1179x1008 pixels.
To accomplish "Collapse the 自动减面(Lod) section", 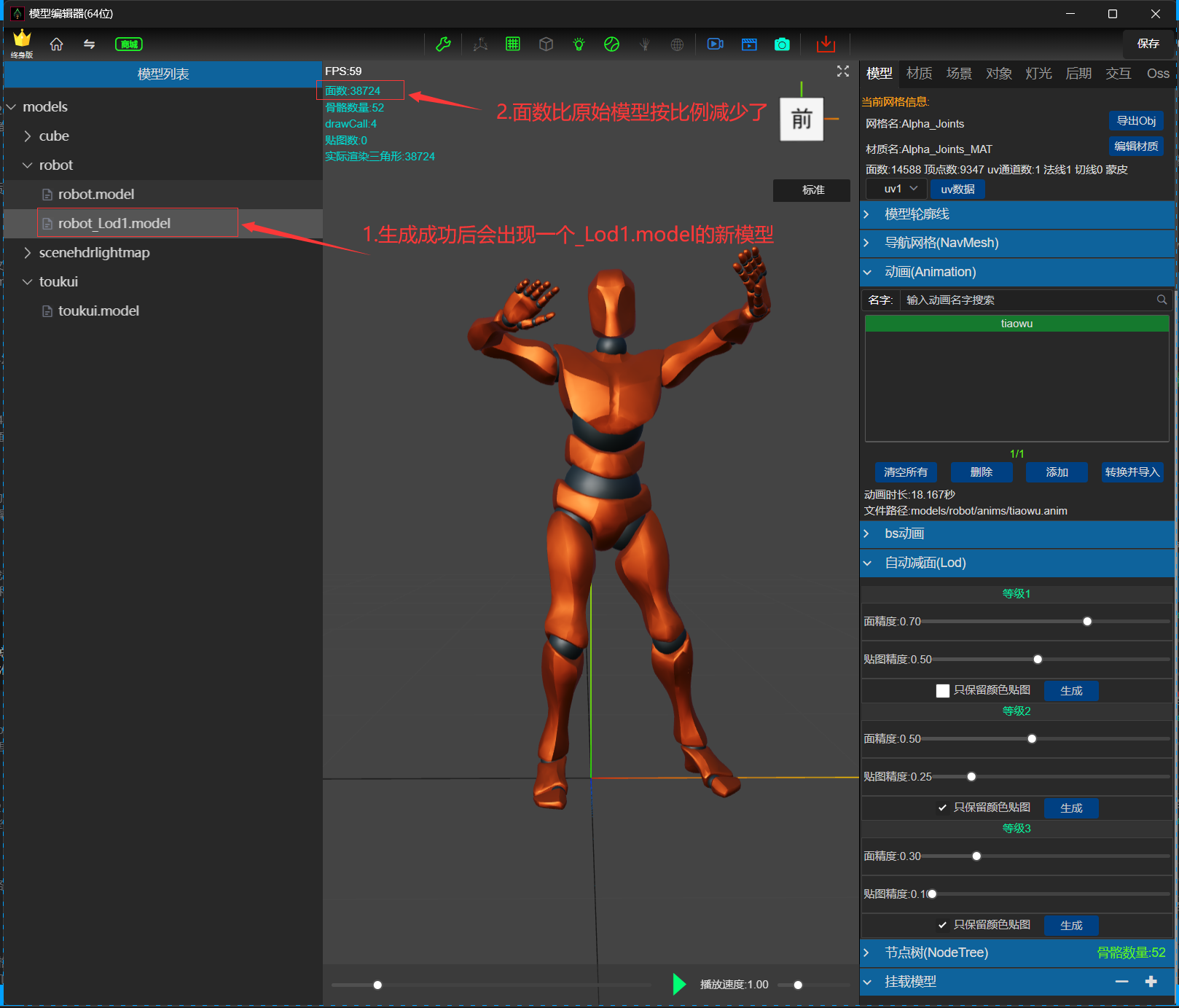I will [1017, 563].
